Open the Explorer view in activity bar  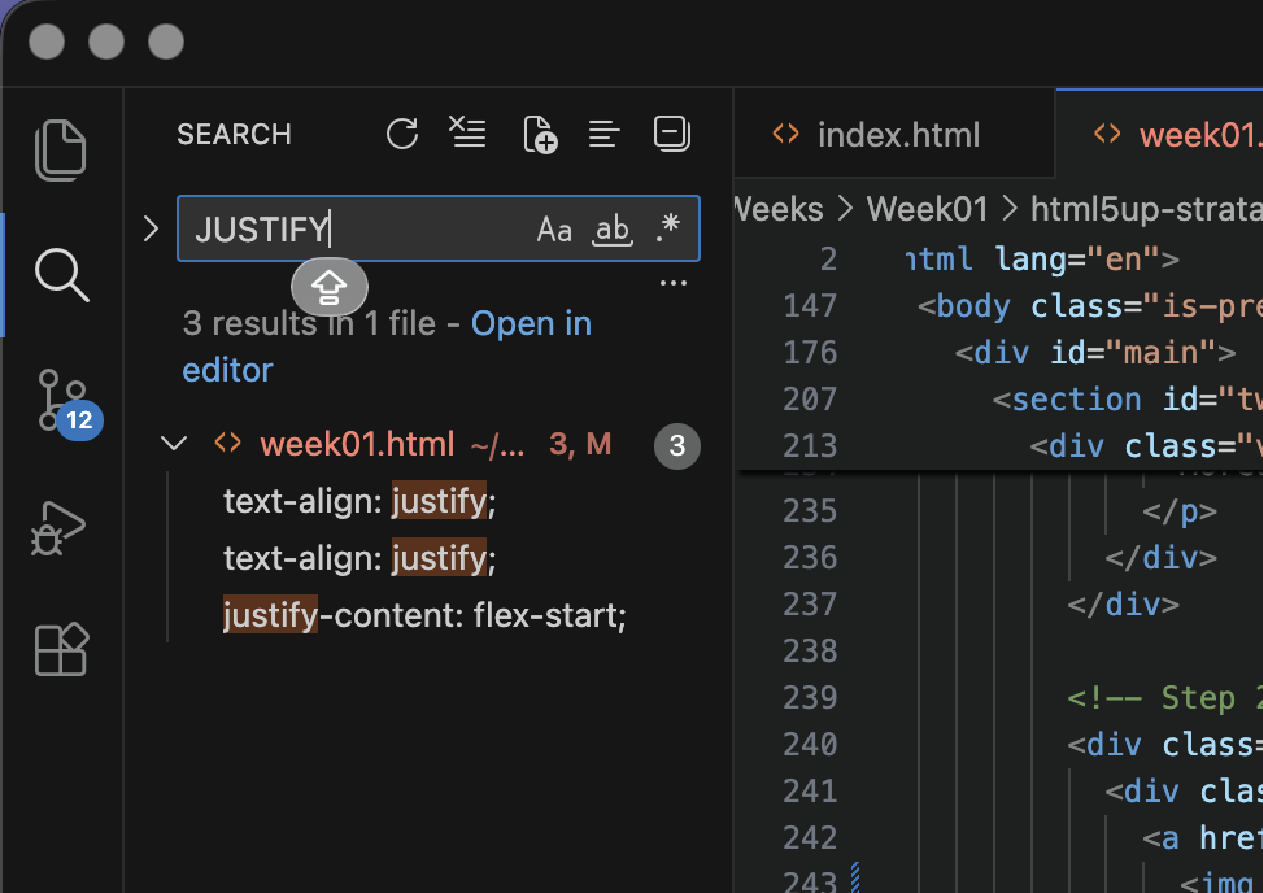point(61,150)
